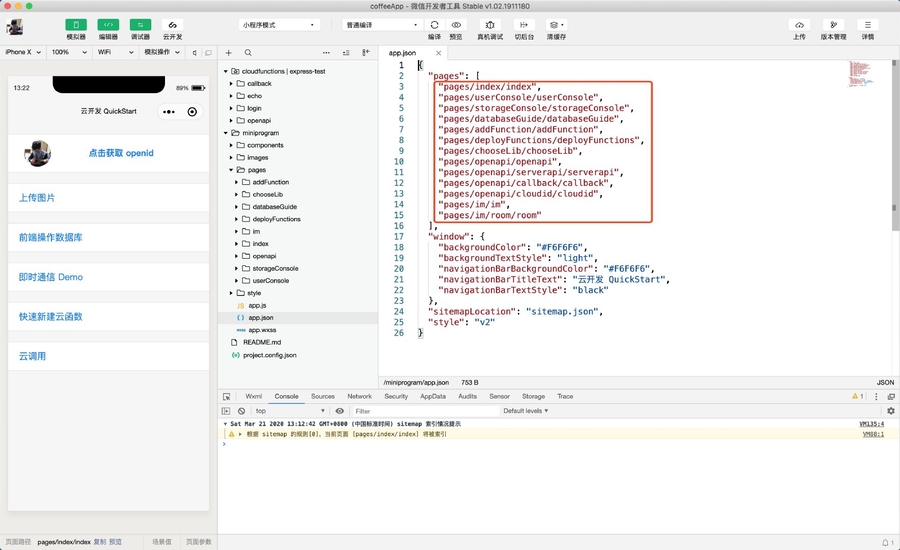The height and width of the screenshot is (550, 900).
Task: Open the 小程序模式 mode dropdown
Action: [x=279, y=25]
